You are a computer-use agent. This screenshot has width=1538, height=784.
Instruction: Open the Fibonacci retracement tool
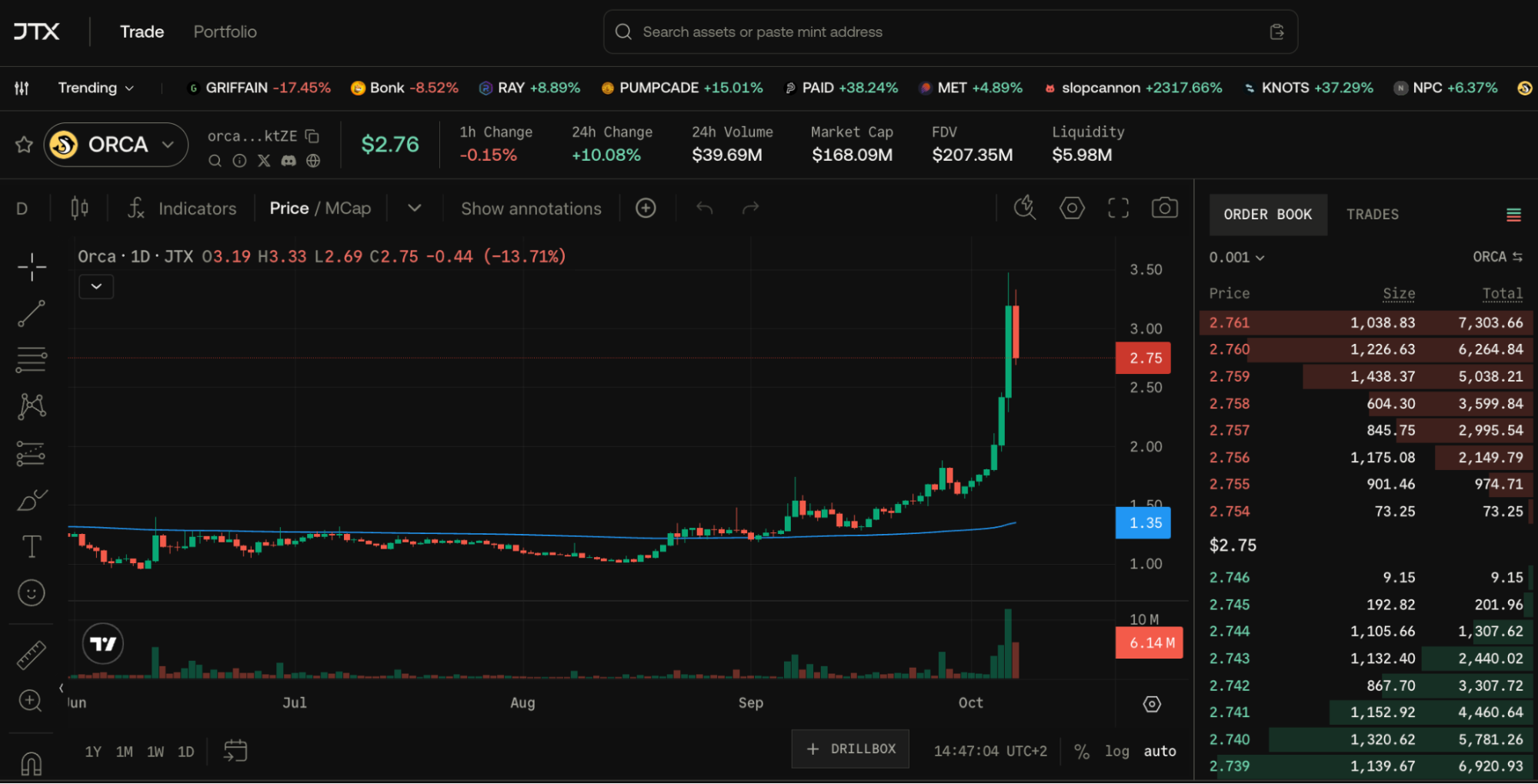point(32,359)
